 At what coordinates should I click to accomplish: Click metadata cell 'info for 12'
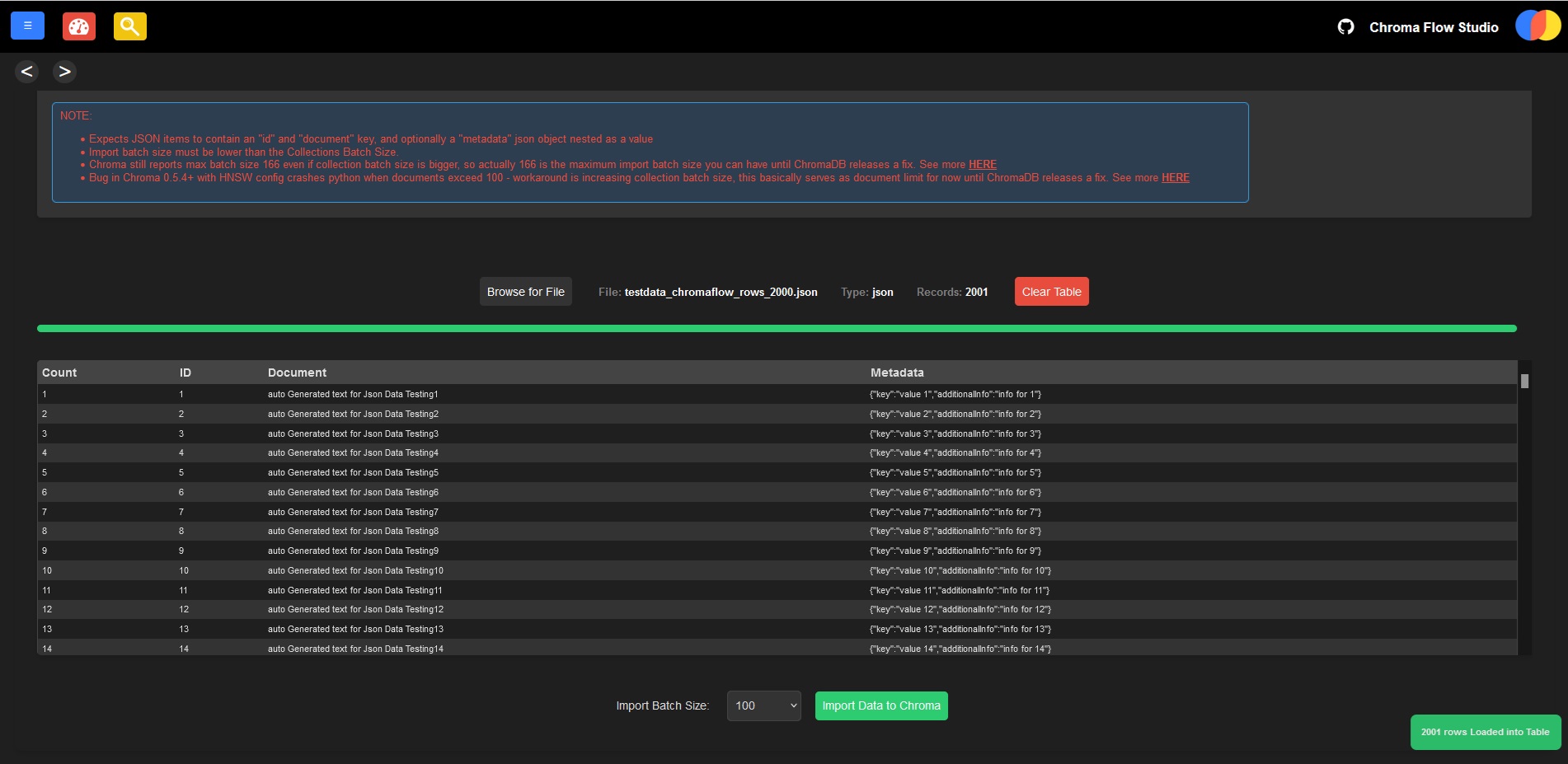coord(960,610)
